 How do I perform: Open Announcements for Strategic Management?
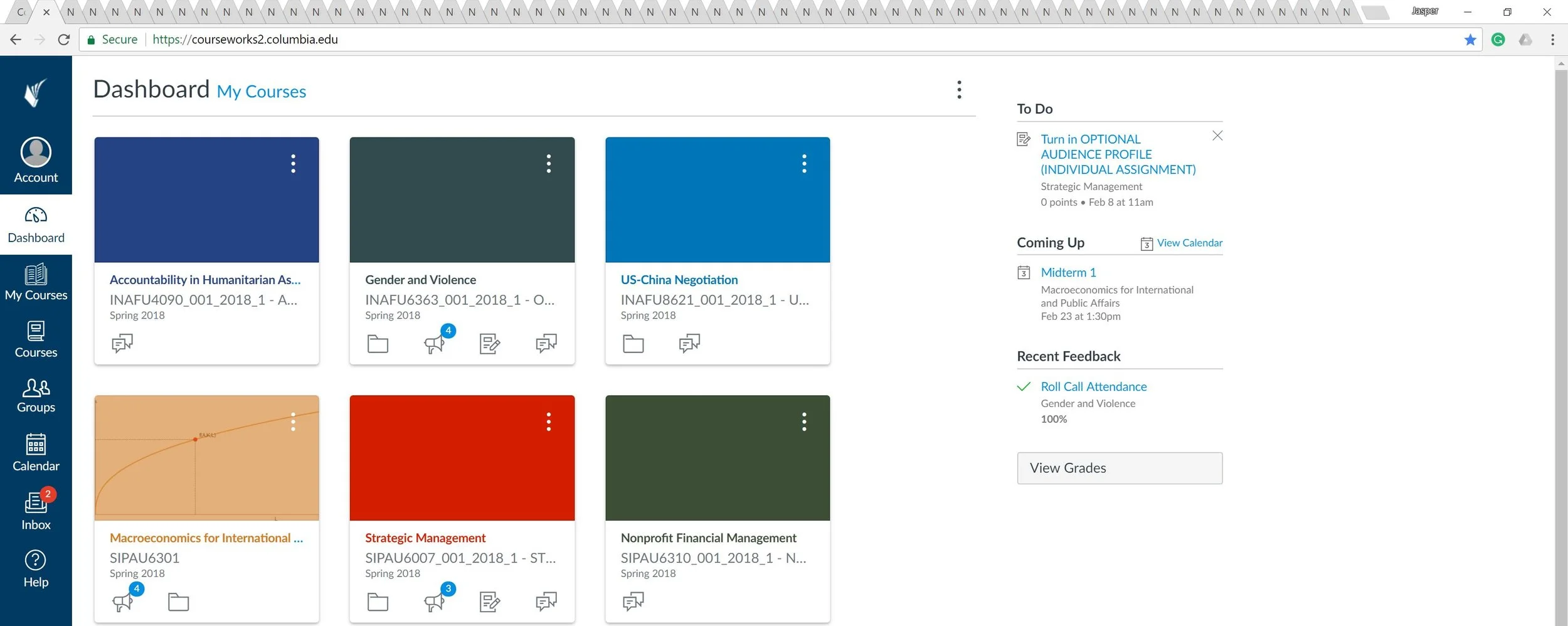tap(435, 602)
